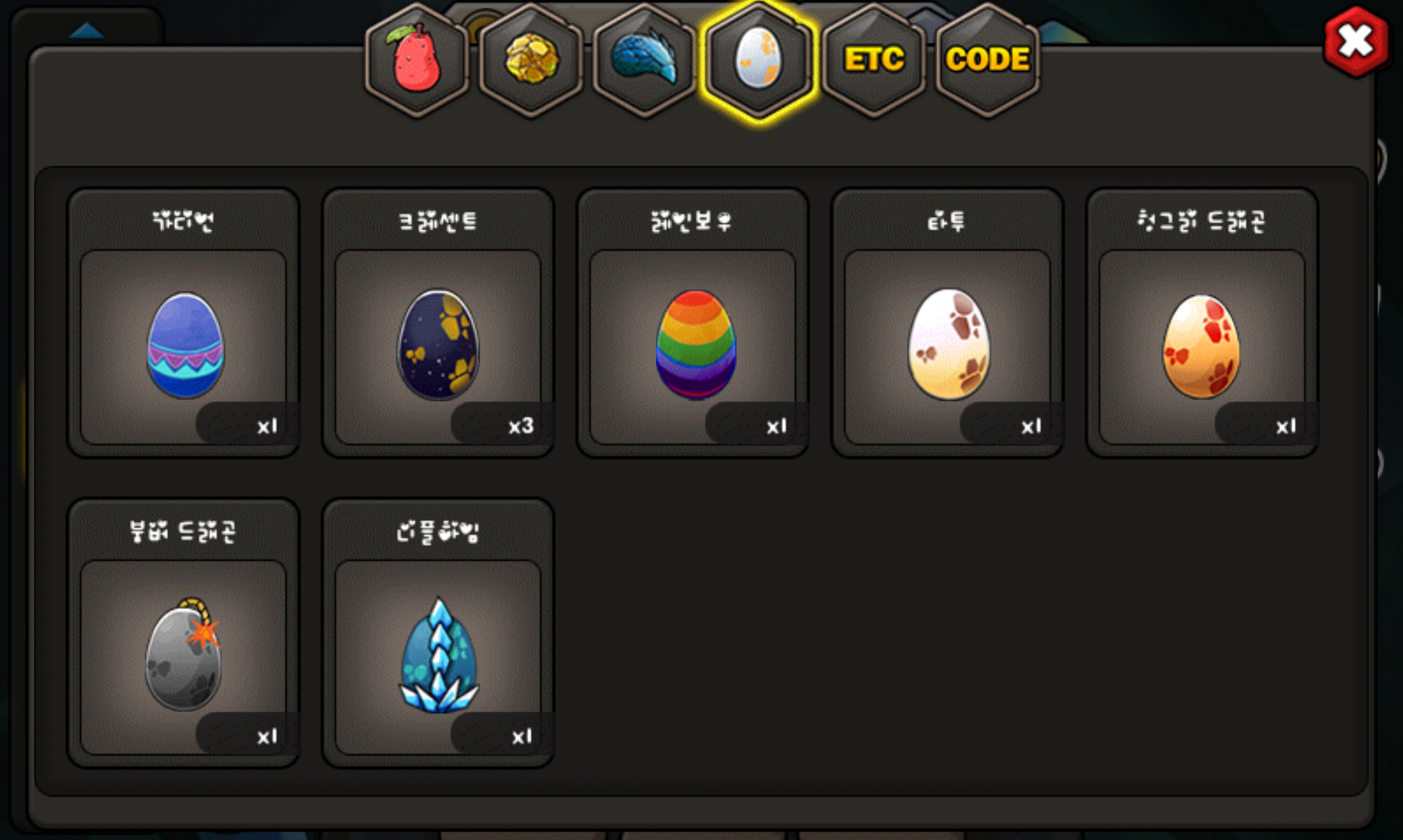Open the red fruit food tab
The height and width of the screenshot is (840, 1403).
pyautogui.click(x=417, y=61)
